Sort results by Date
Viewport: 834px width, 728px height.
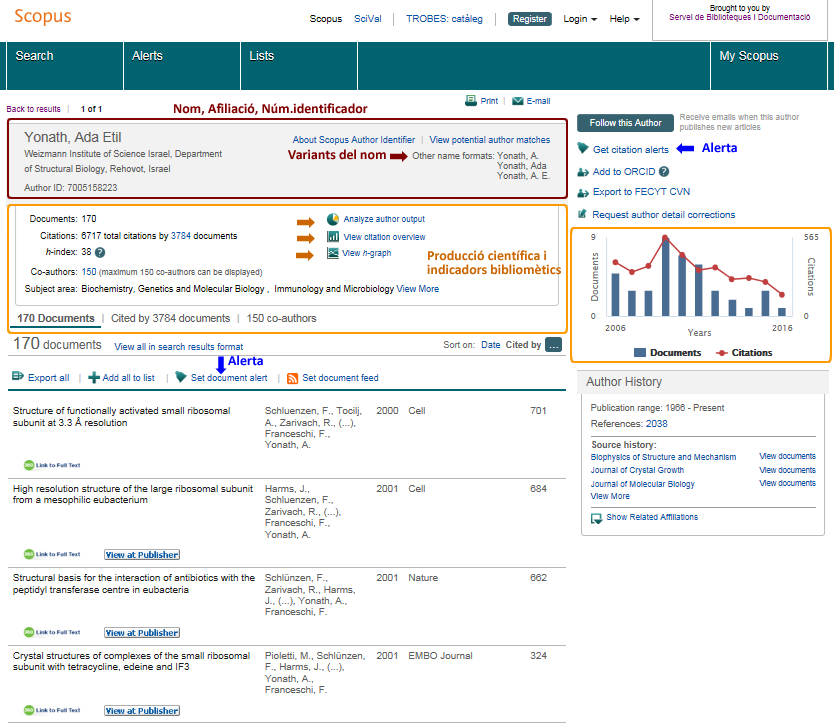pyautogui.click(x=490, y=345)
